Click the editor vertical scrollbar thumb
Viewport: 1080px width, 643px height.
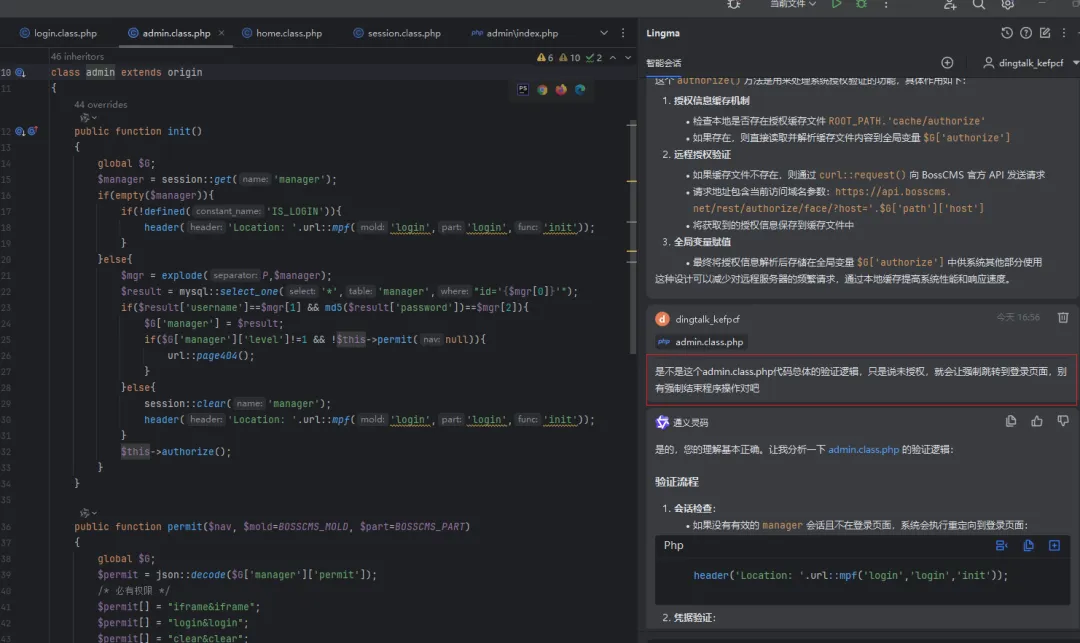[632, 238]
